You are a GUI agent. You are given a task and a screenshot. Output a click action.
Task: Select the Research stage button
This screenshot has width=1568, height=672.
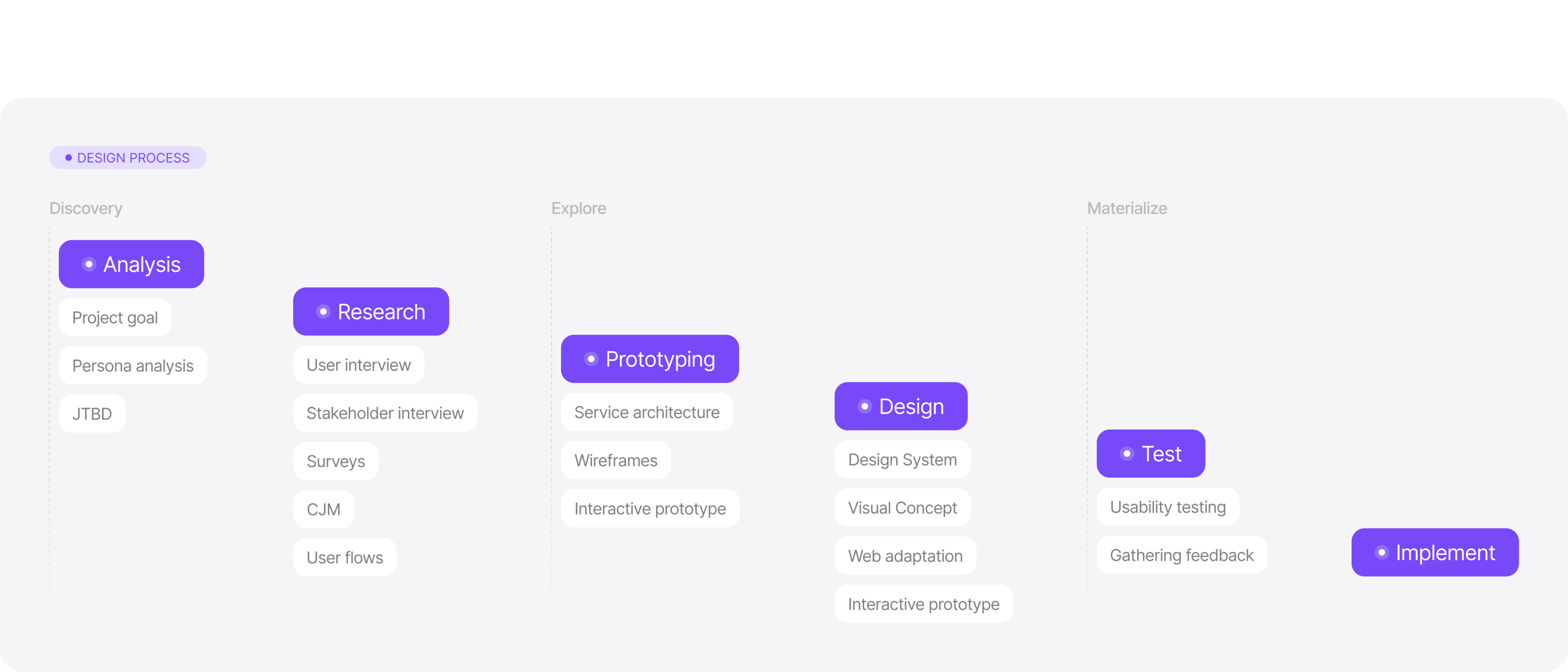click(371, 312)
